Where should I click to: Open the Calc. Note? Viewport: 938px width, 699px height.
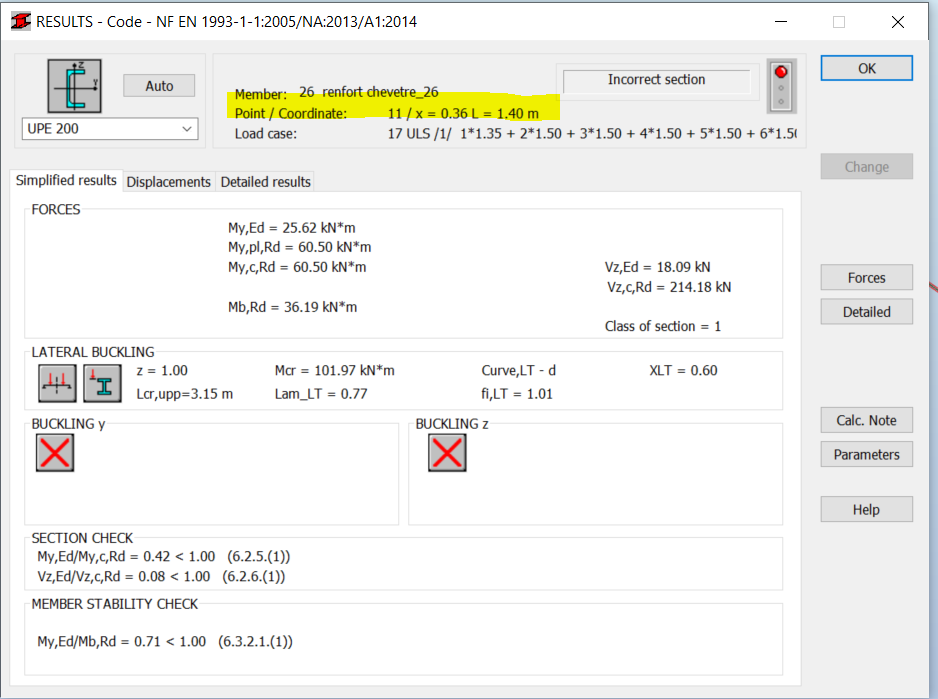tap(866, 420)
